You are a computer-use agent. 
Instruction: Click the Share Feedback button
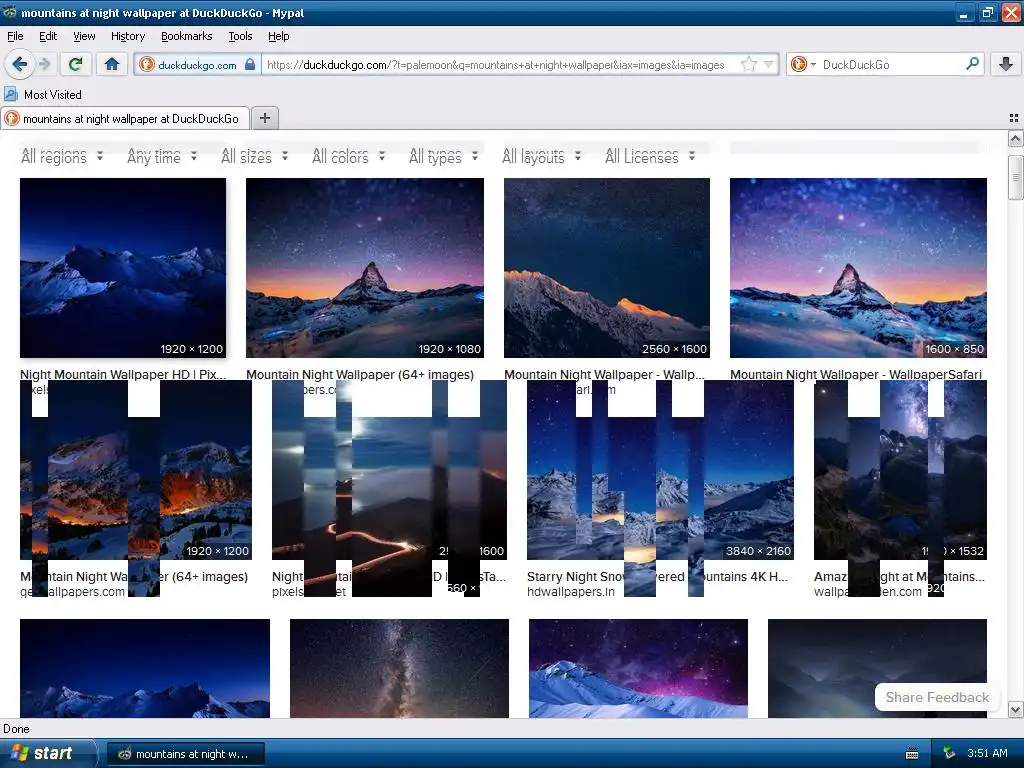pyautogui.click(x=936, y=697)
